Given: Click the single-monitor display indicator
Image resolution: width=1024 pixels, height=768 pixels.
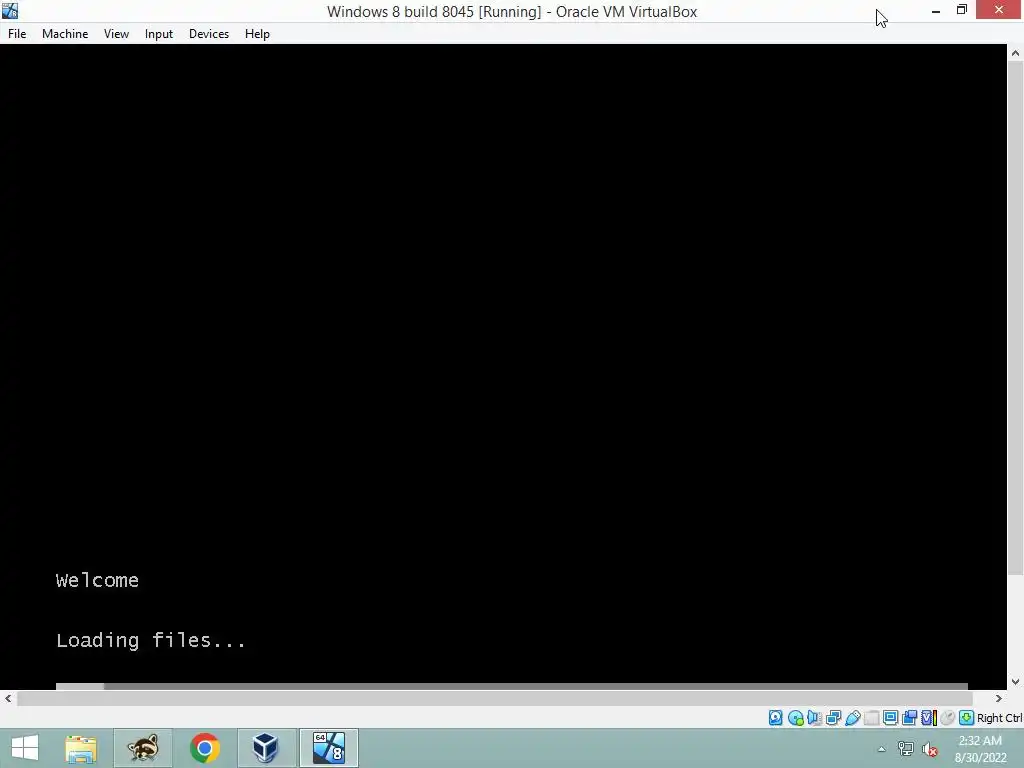Looking at the screenshot, I should pos(890,718).
